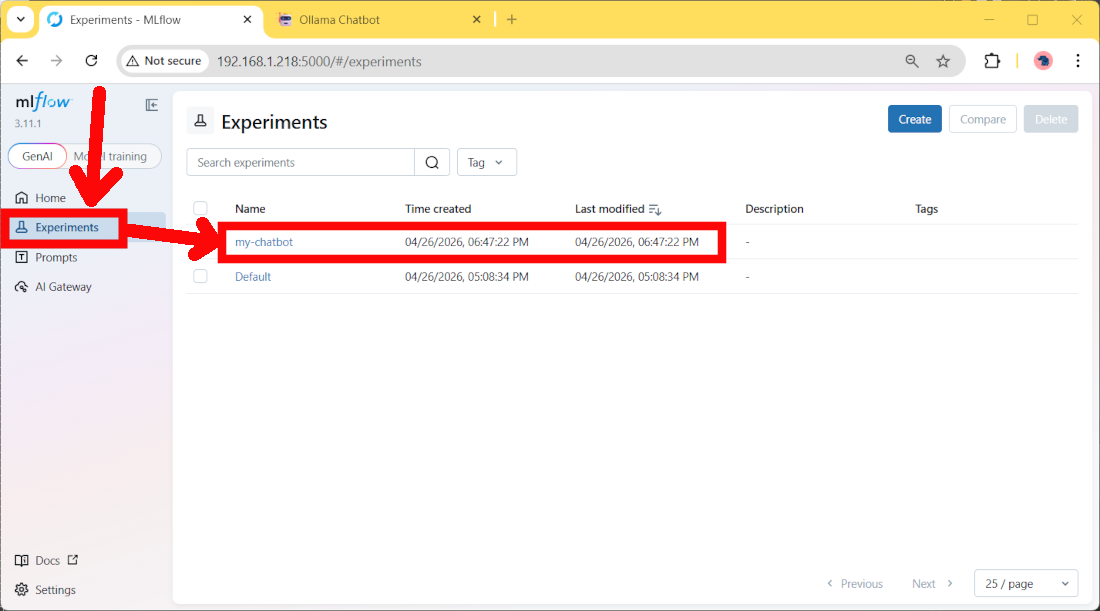Click the mlflow logo
The width and height of the screenshot is (1100, 611).
pyautogui.click(x=42, y=101)
